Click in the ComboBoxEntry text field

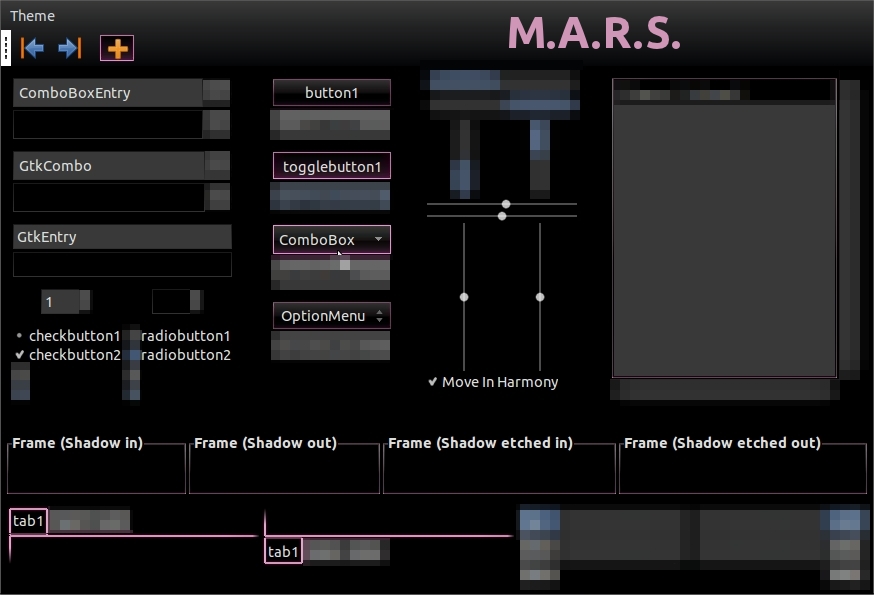[x=108, y=93]
